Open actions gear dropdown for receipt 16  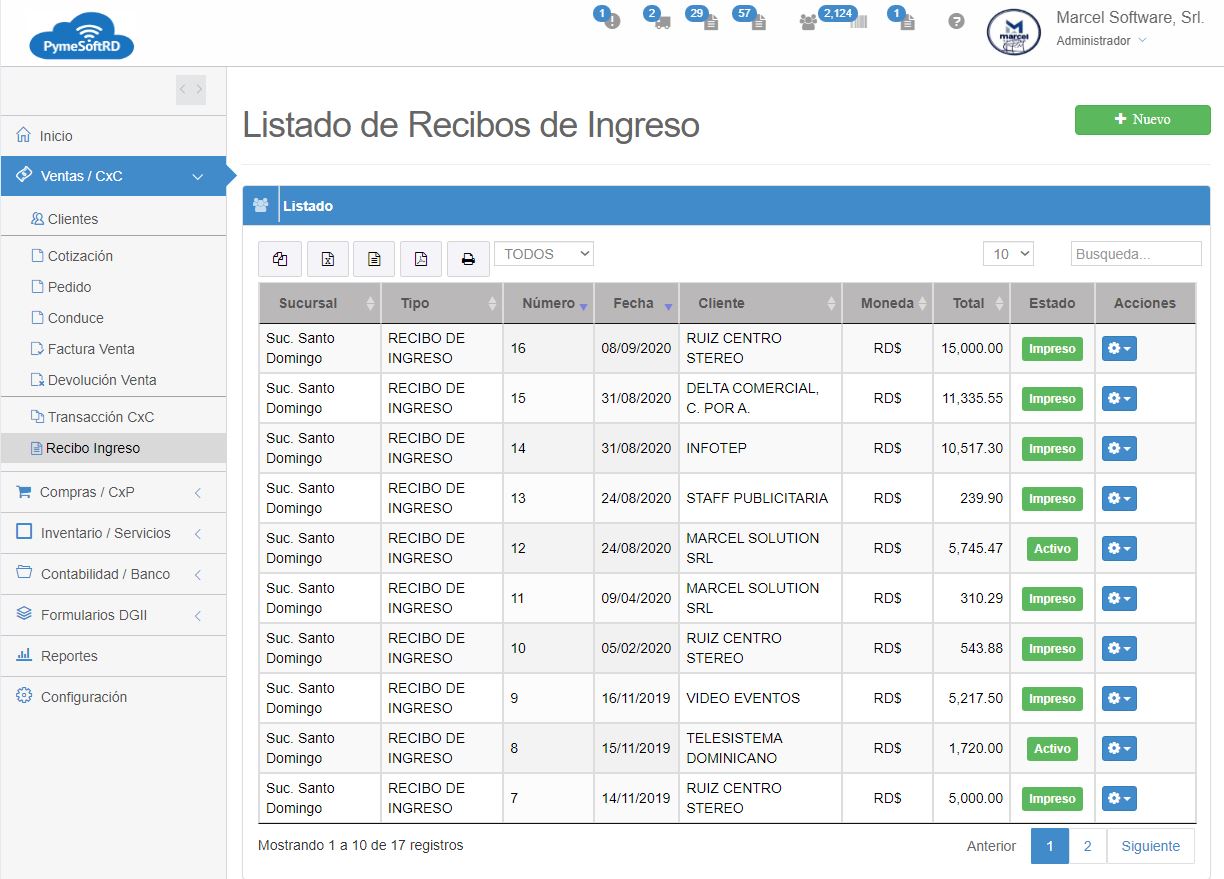click(x=1119, y=348)
